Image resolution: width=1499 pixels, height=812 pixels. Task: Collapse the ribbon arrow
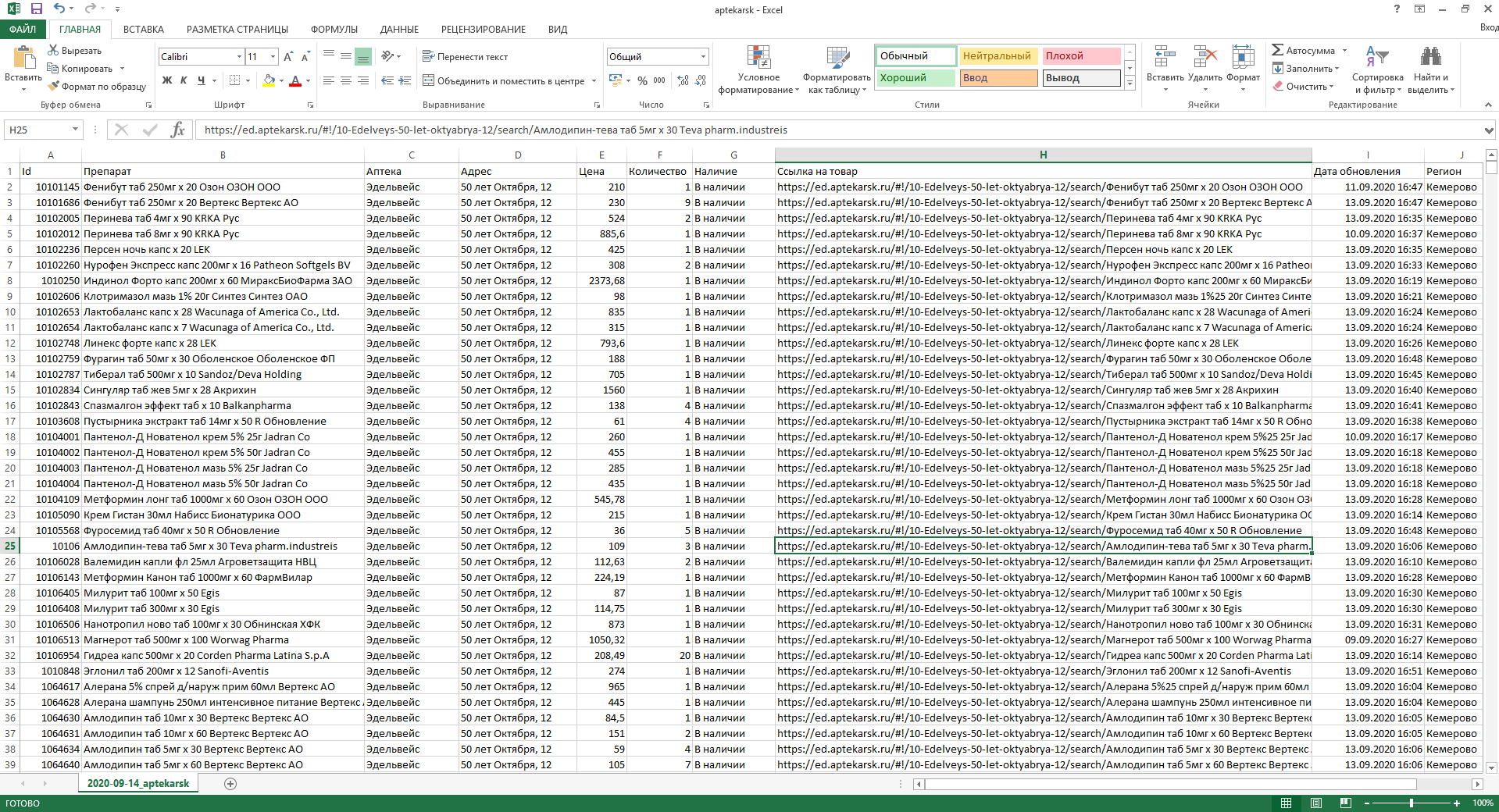click(1487, 104)
